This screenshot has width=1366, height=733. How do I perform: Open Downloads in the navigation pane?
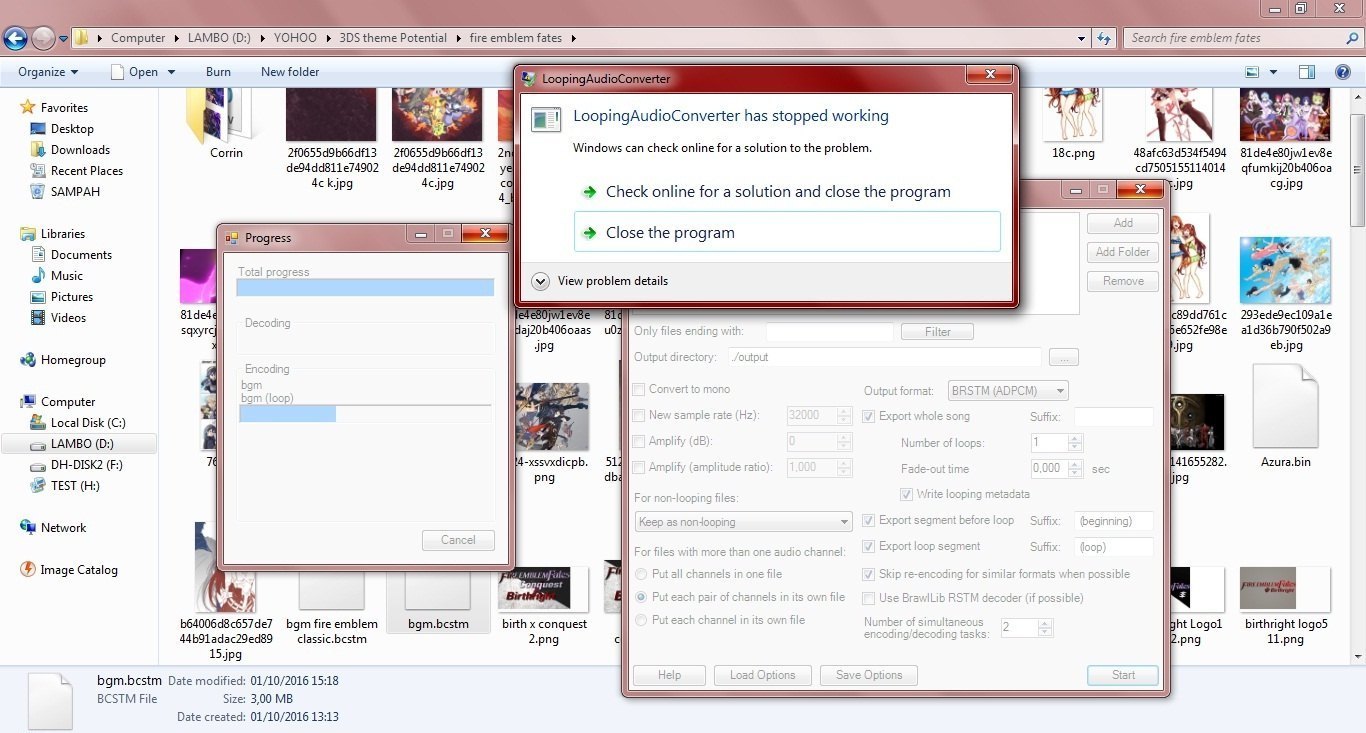coord(80,150)
